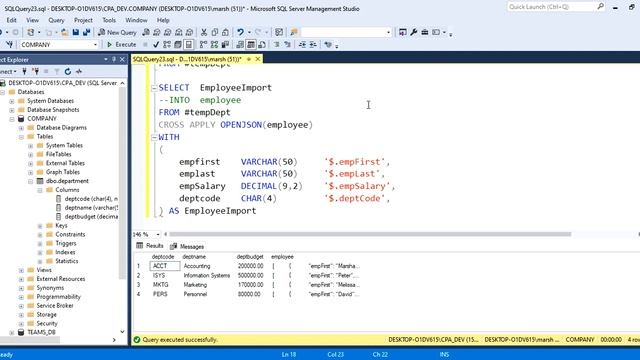Click the Object Explorer vertical scrollbar
Image resolution: width=640 pixels, height=360 pixels.
[122, 184]
